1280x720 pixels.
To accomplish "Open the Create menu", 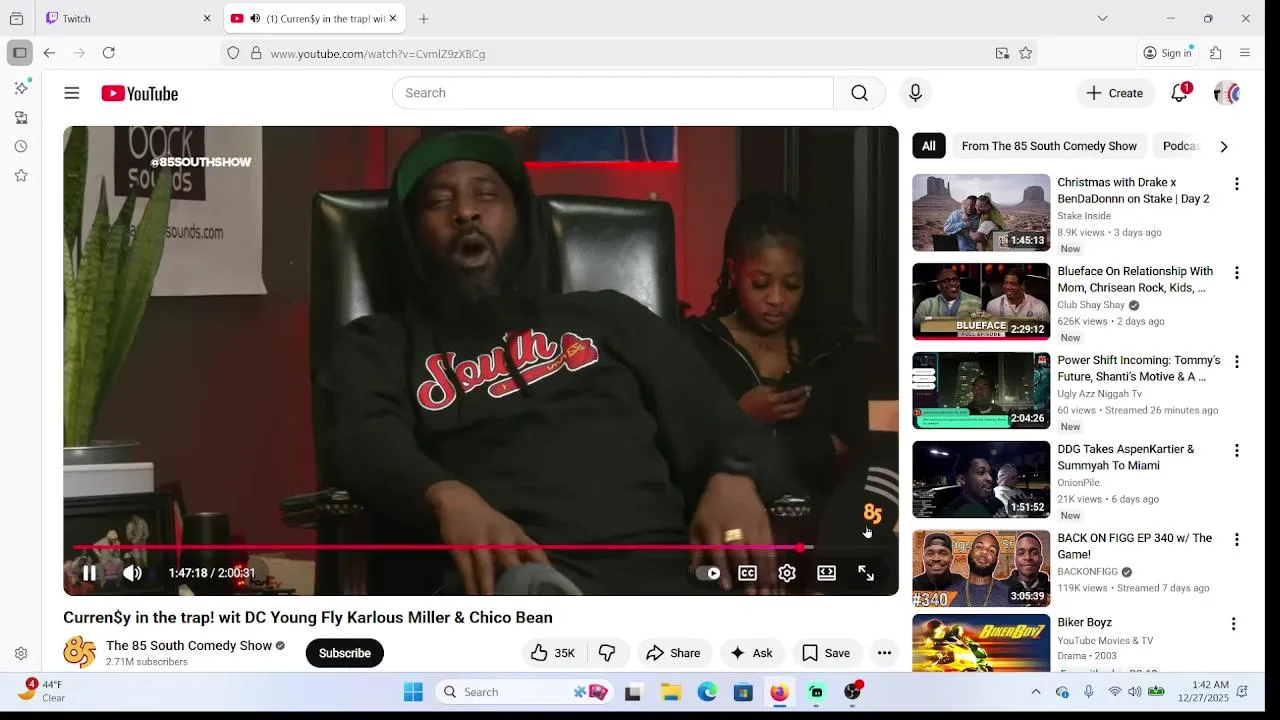I will coord(1115,93).
